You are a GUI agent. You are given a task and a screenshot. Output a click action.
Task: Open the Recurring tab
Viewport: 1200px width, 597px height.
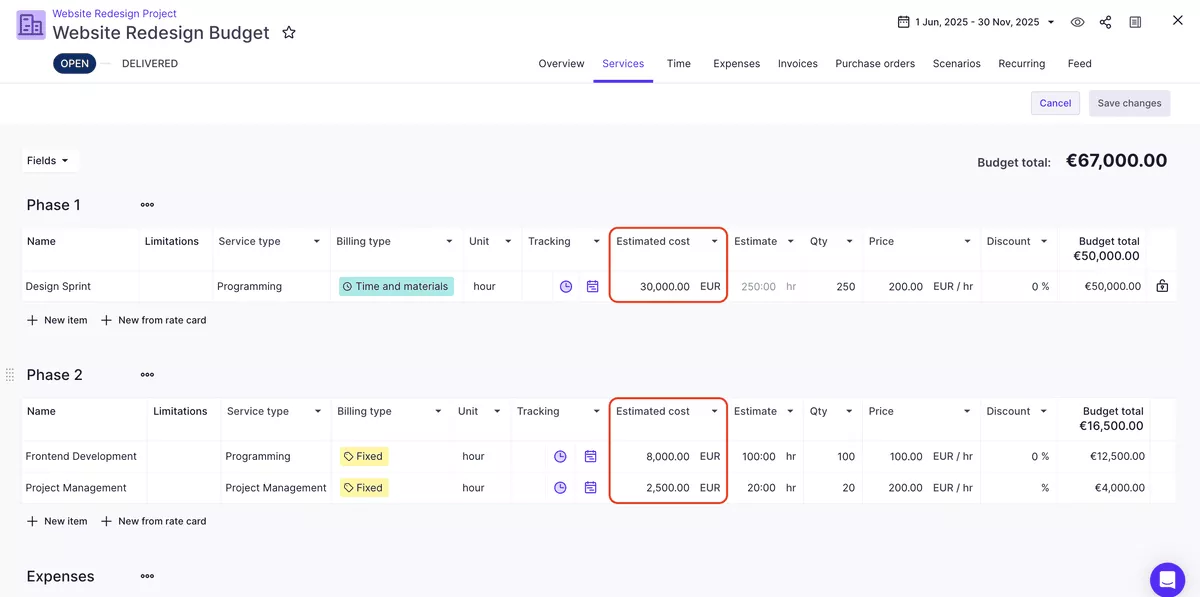point(1022,64)
